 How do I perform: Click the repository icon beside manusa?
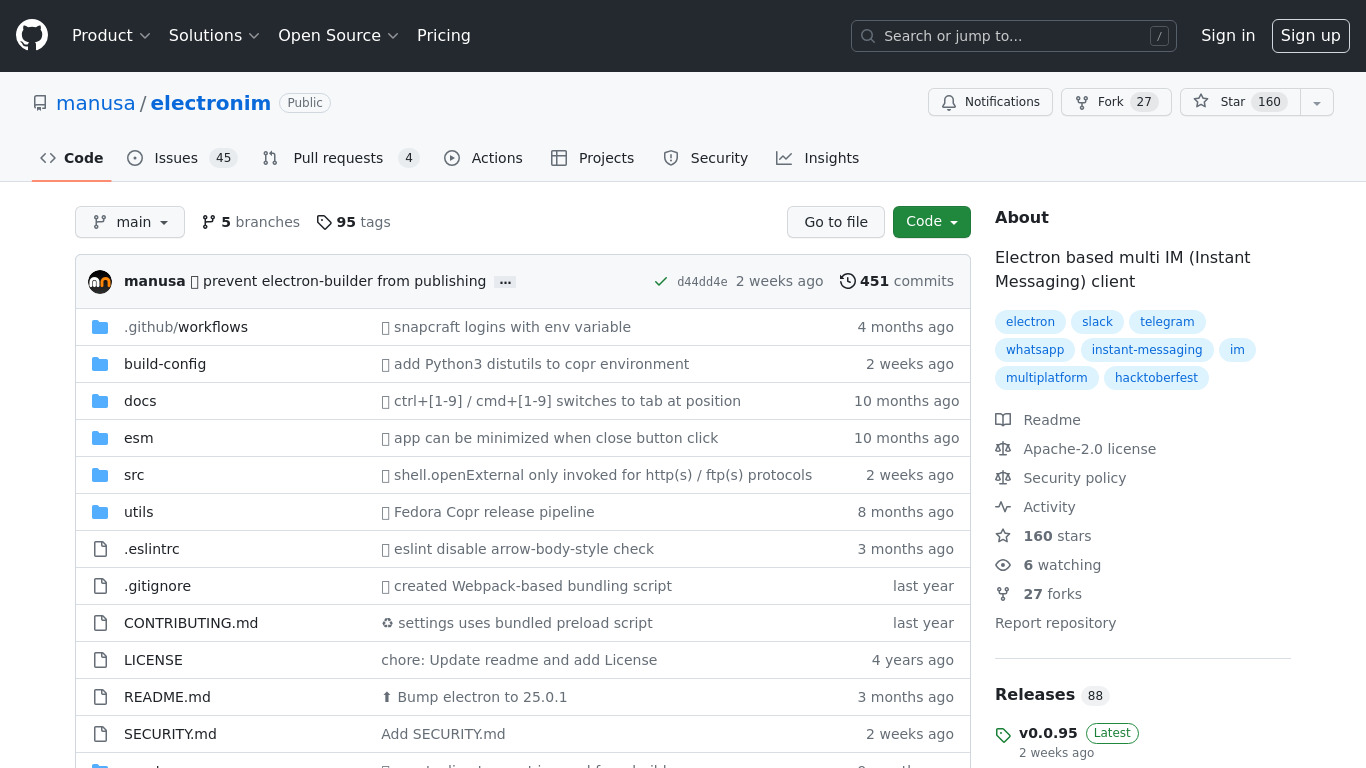(40, 103)
